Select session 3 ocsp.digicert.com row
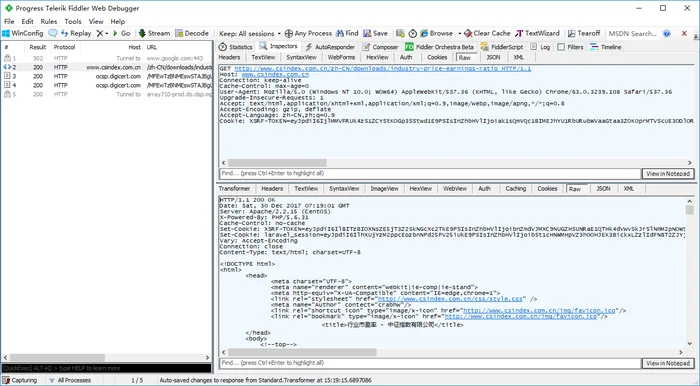The height and width of the screenshot is (386, 700). tap(107, 76)
